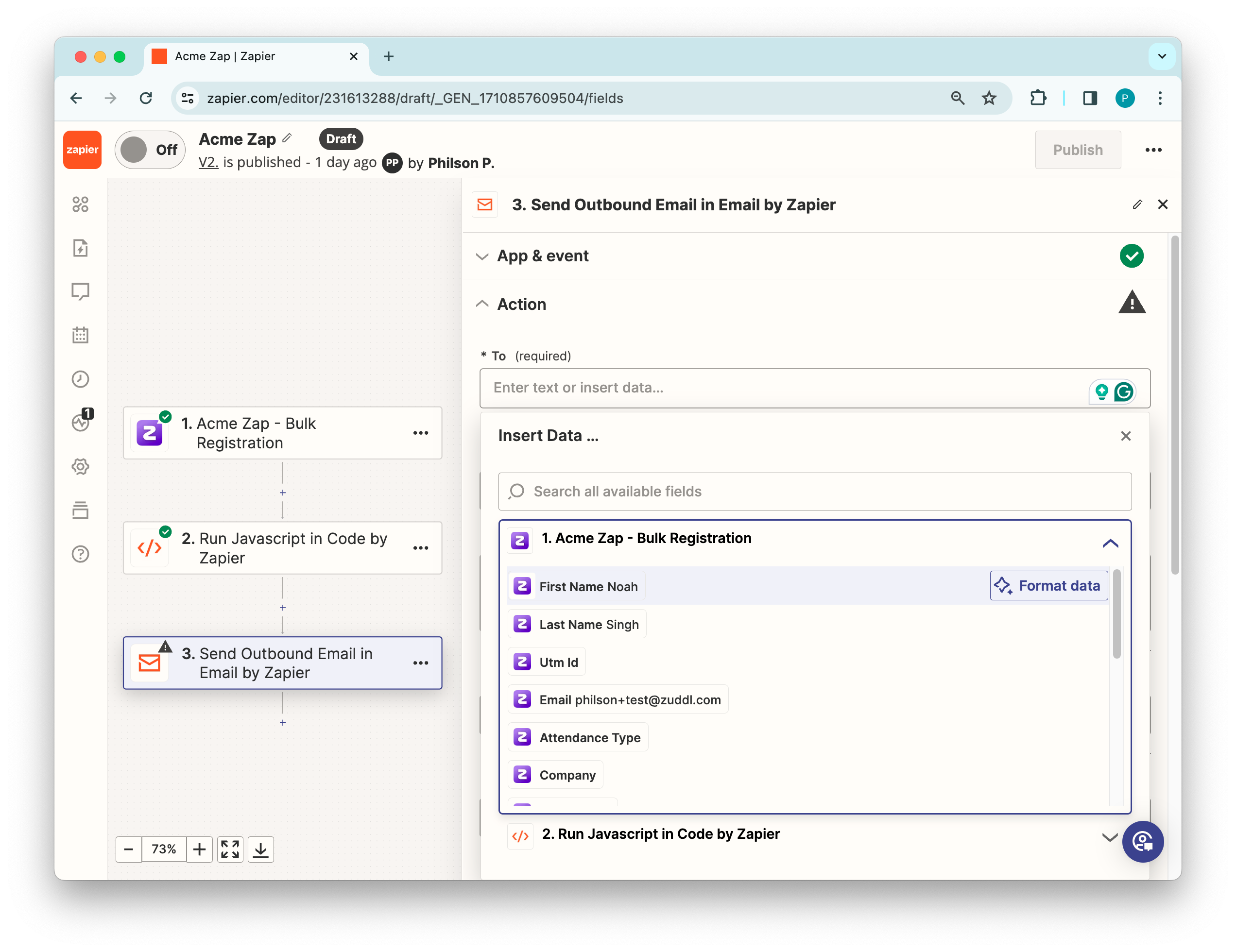This screenshot has width=1236, height=952.
Task: Click the rename step pencil icon
Action: (1137, 205)
